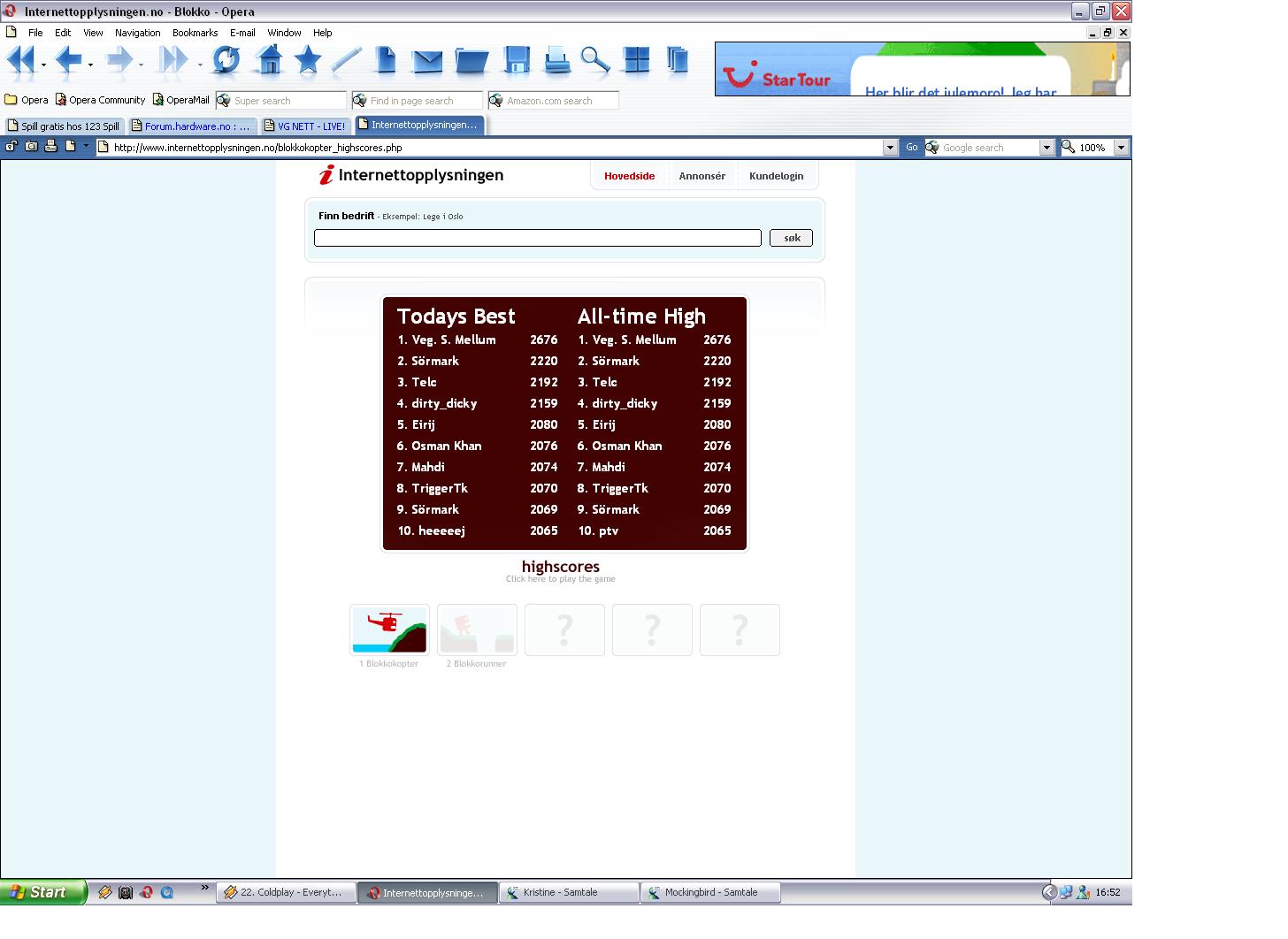The image size is (1288, 939).
Task: Print page with the printer icon
Action: click(x=556, y=60)
